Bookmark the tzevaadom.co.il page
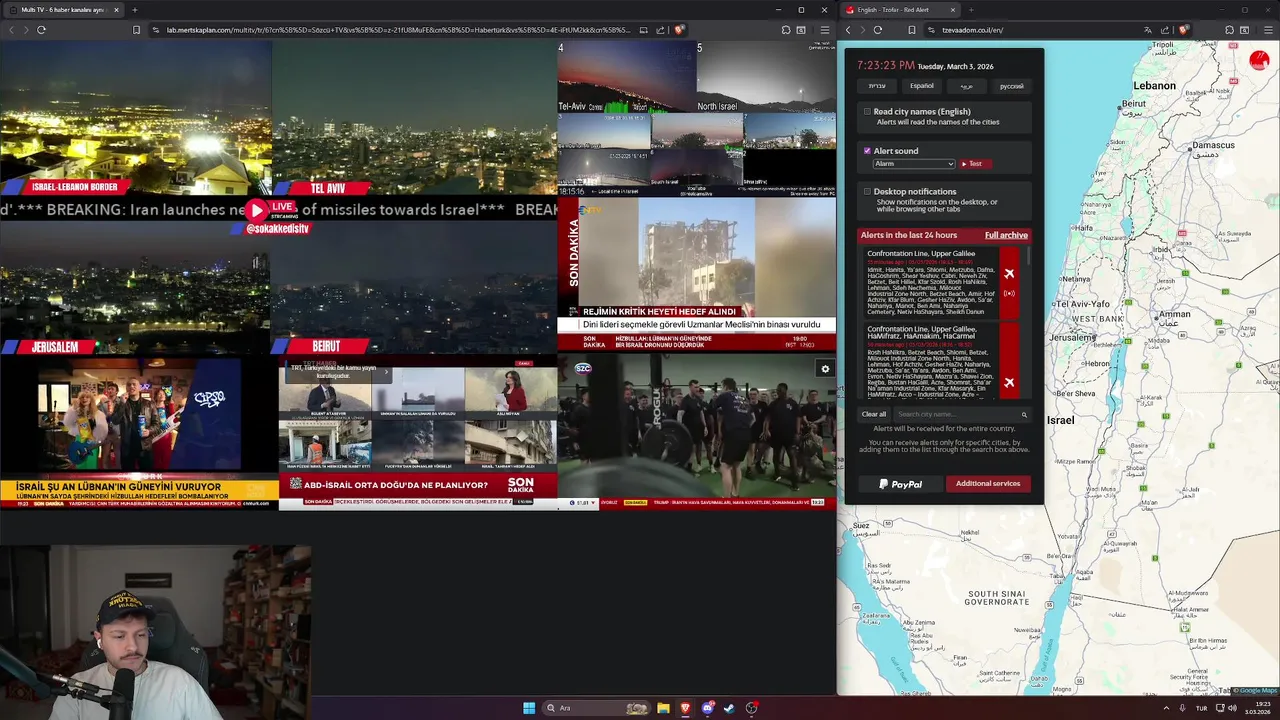1280x720 pixels. (912, 30)
